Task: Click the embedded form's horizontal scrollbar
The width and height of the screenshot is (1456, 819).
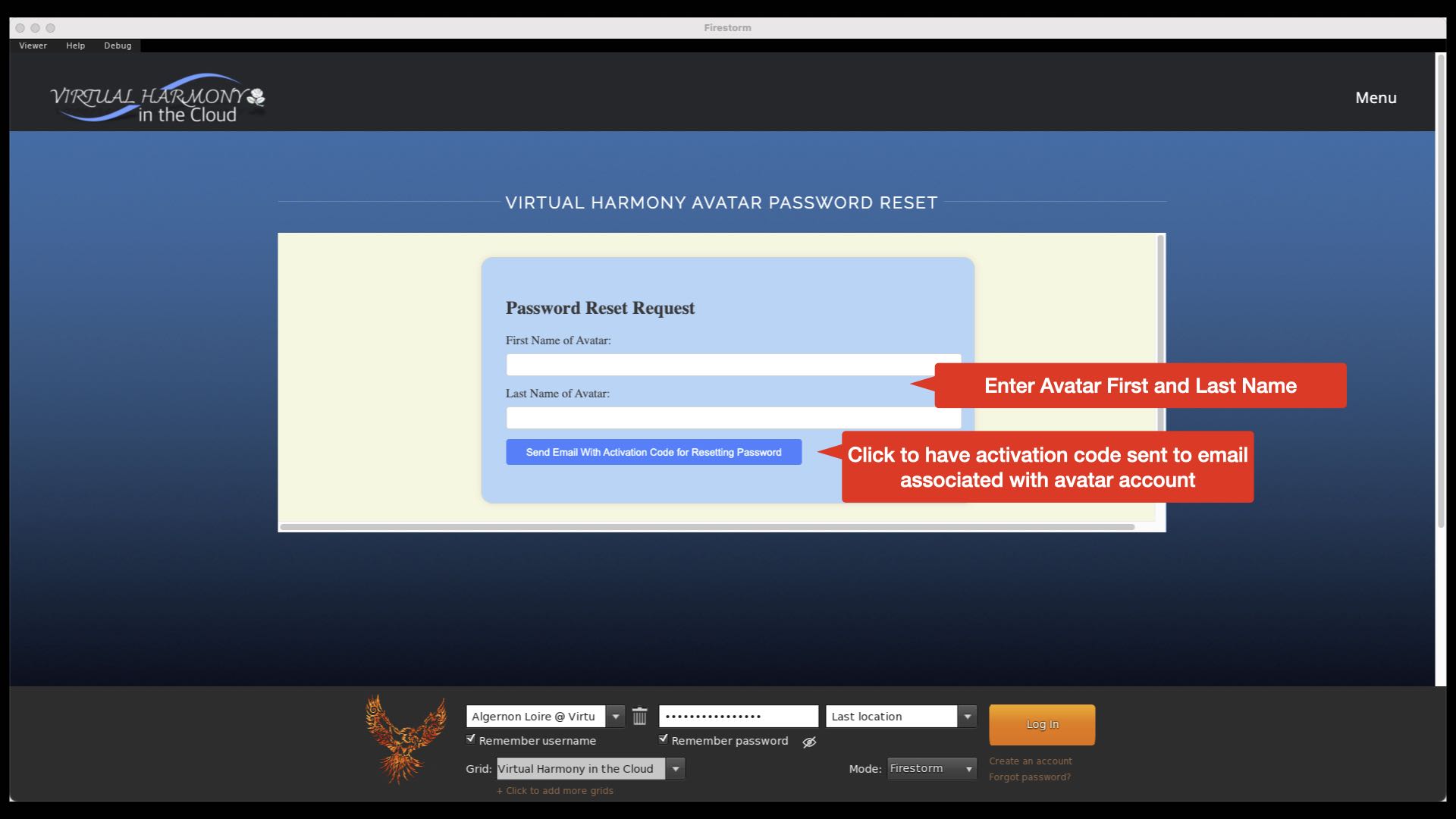Action: [x=707, y=526]
